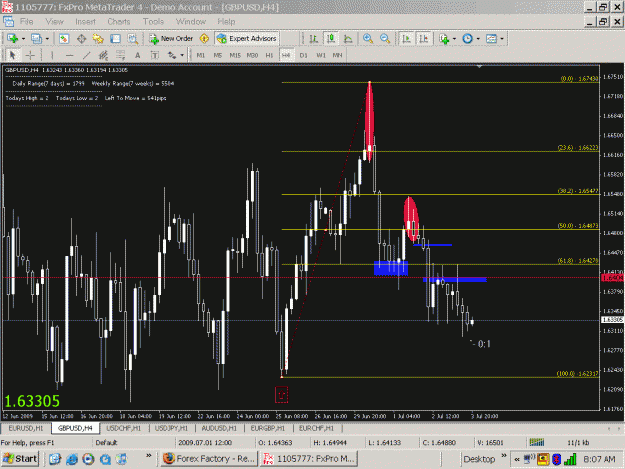The image size is (625, 469).
Task: Select the Crosshair tool
Action: pos(30,55)
